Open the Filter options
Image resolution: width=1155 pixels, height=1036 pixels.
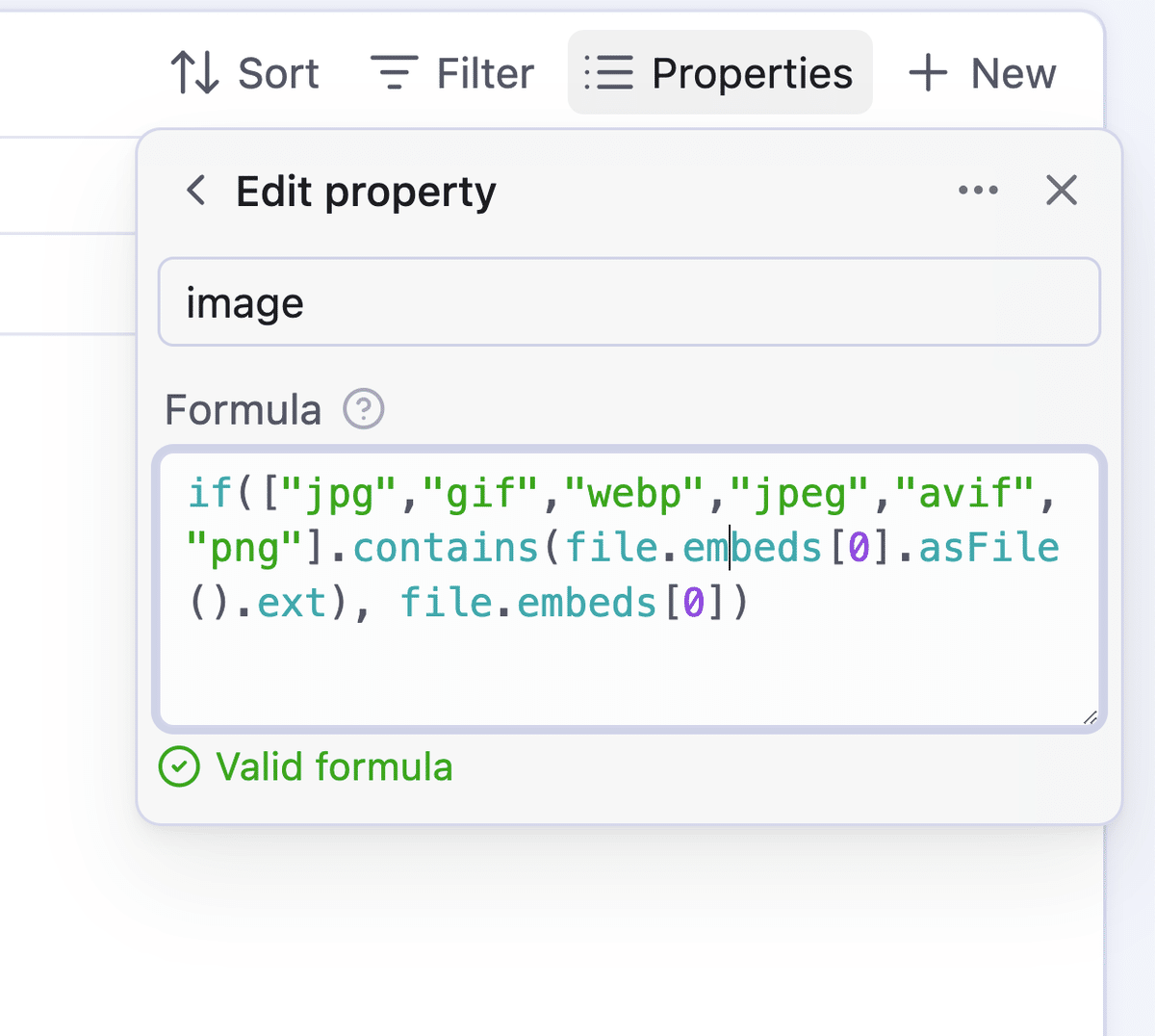click(452, 73)
